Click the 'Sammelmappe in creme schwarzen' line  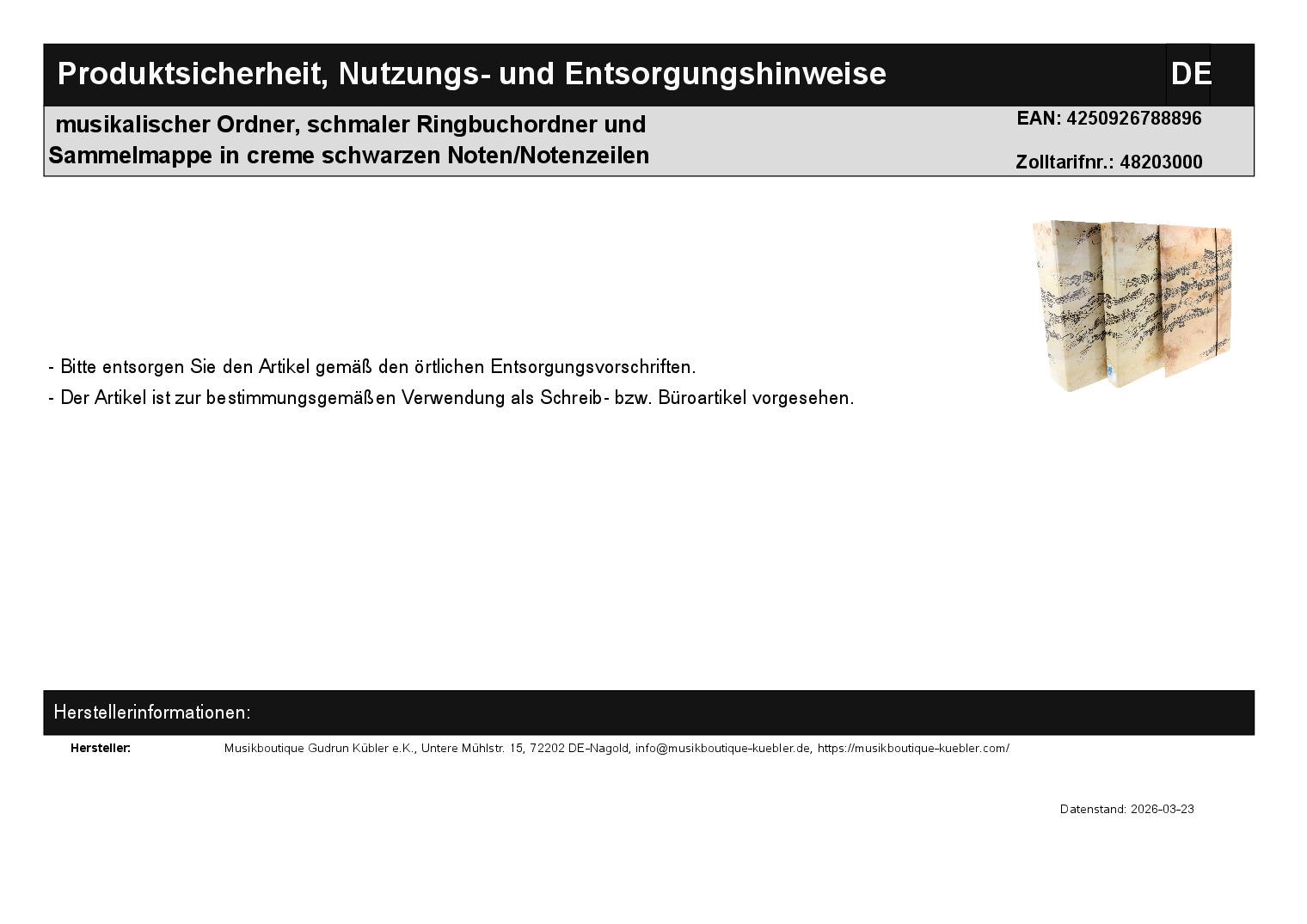(x=348, y=156)
